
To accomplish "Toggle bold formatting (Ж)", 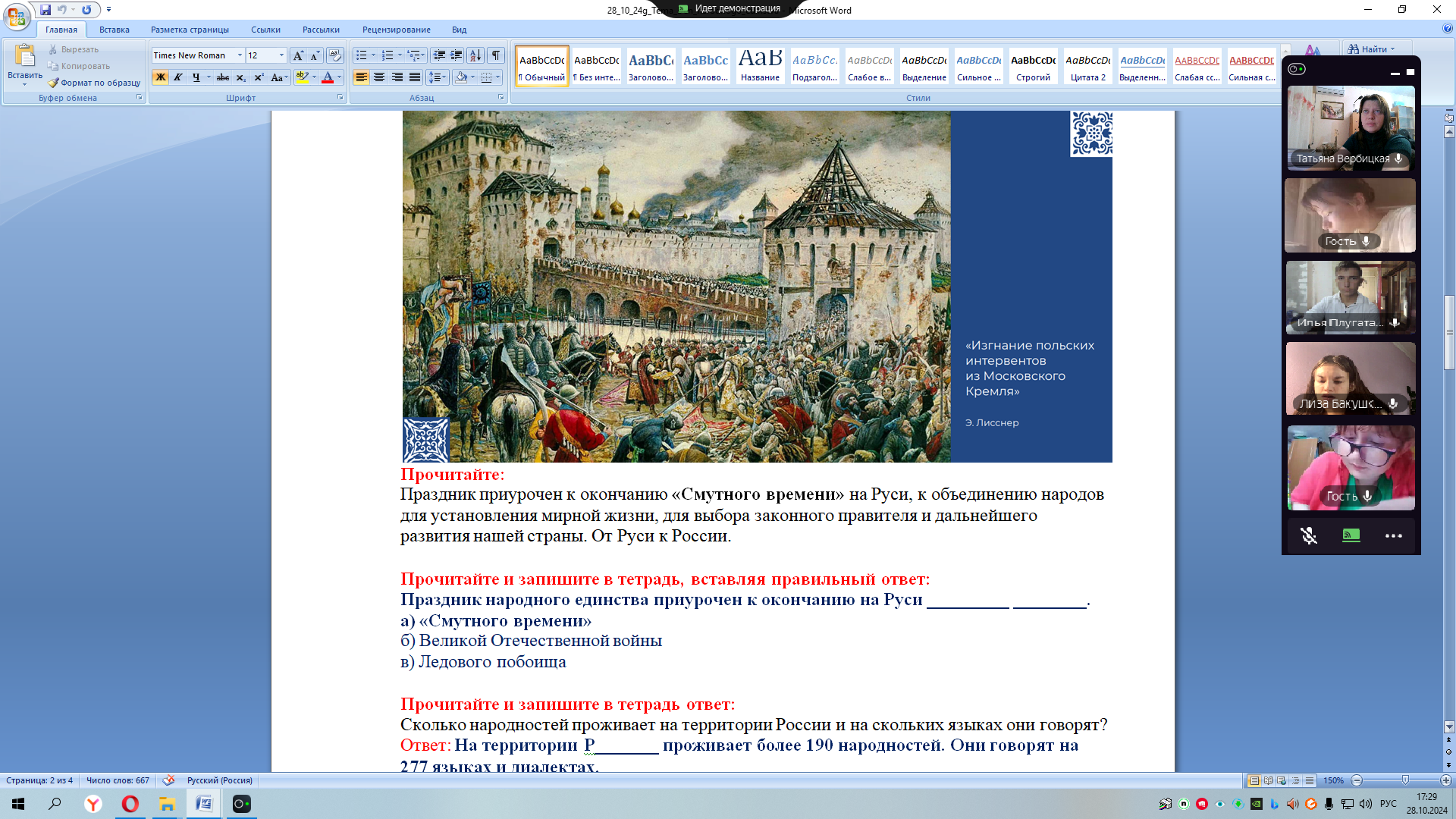I will click(160, 77).
